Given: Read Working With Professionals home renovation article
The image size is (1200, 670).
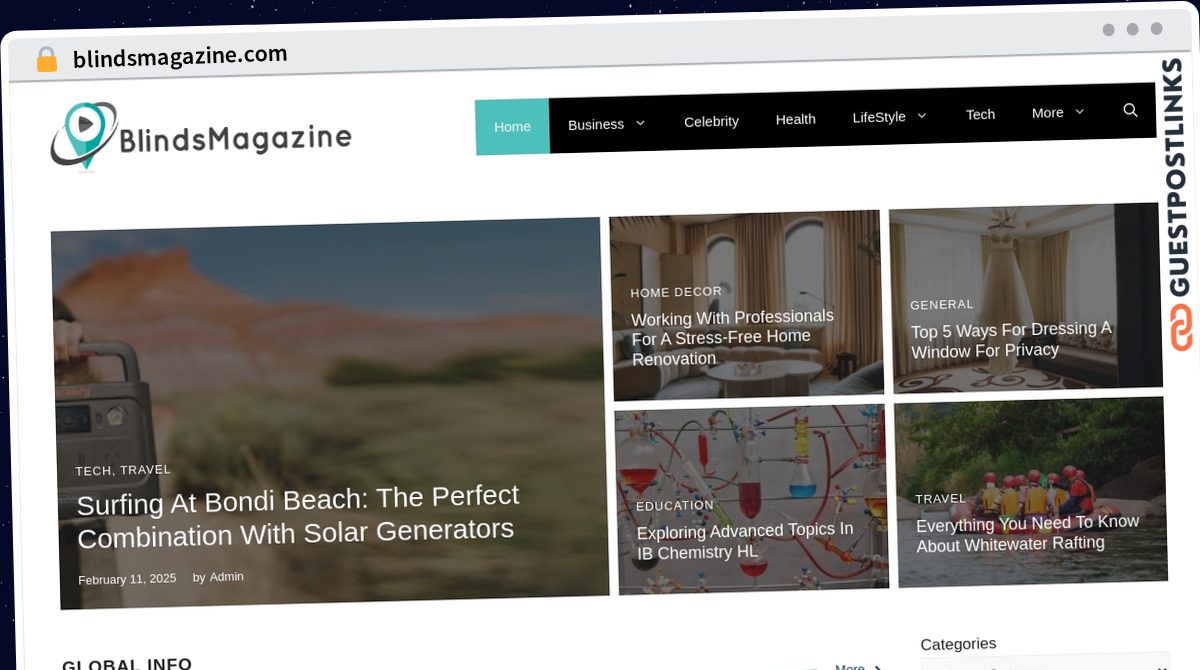Looking at the screenshot, I should click(732, 338).
